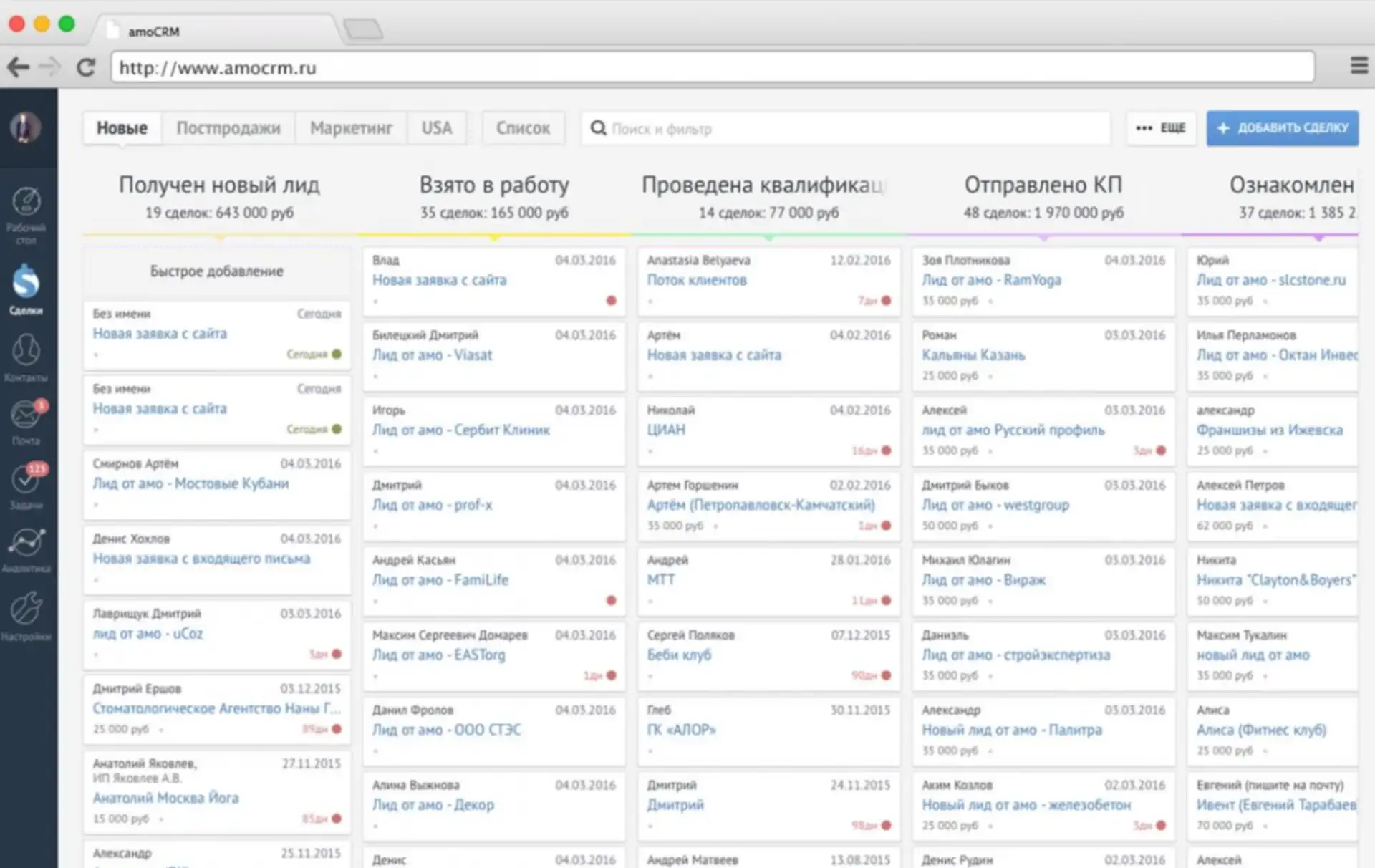Click the ДОБАВИТЬ СДЕЛКУ button

tap(1282, 128)
